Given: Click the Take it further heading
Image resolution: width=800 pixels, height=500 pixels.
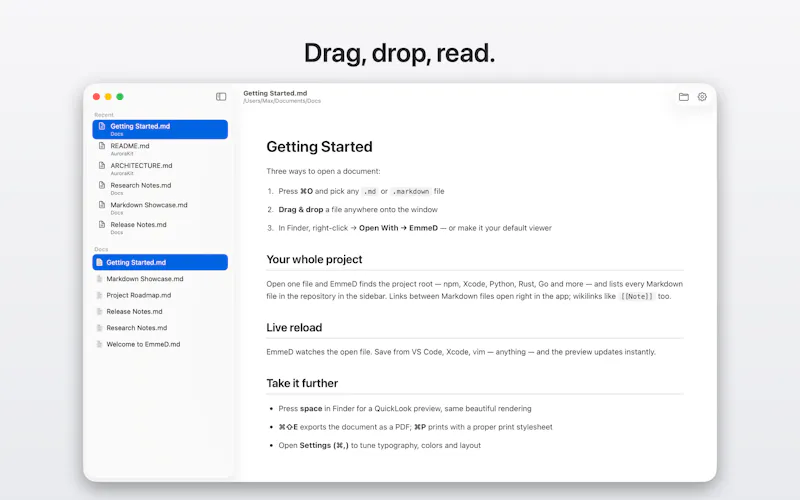Looking at the screenshot, I should click(302, 383).
